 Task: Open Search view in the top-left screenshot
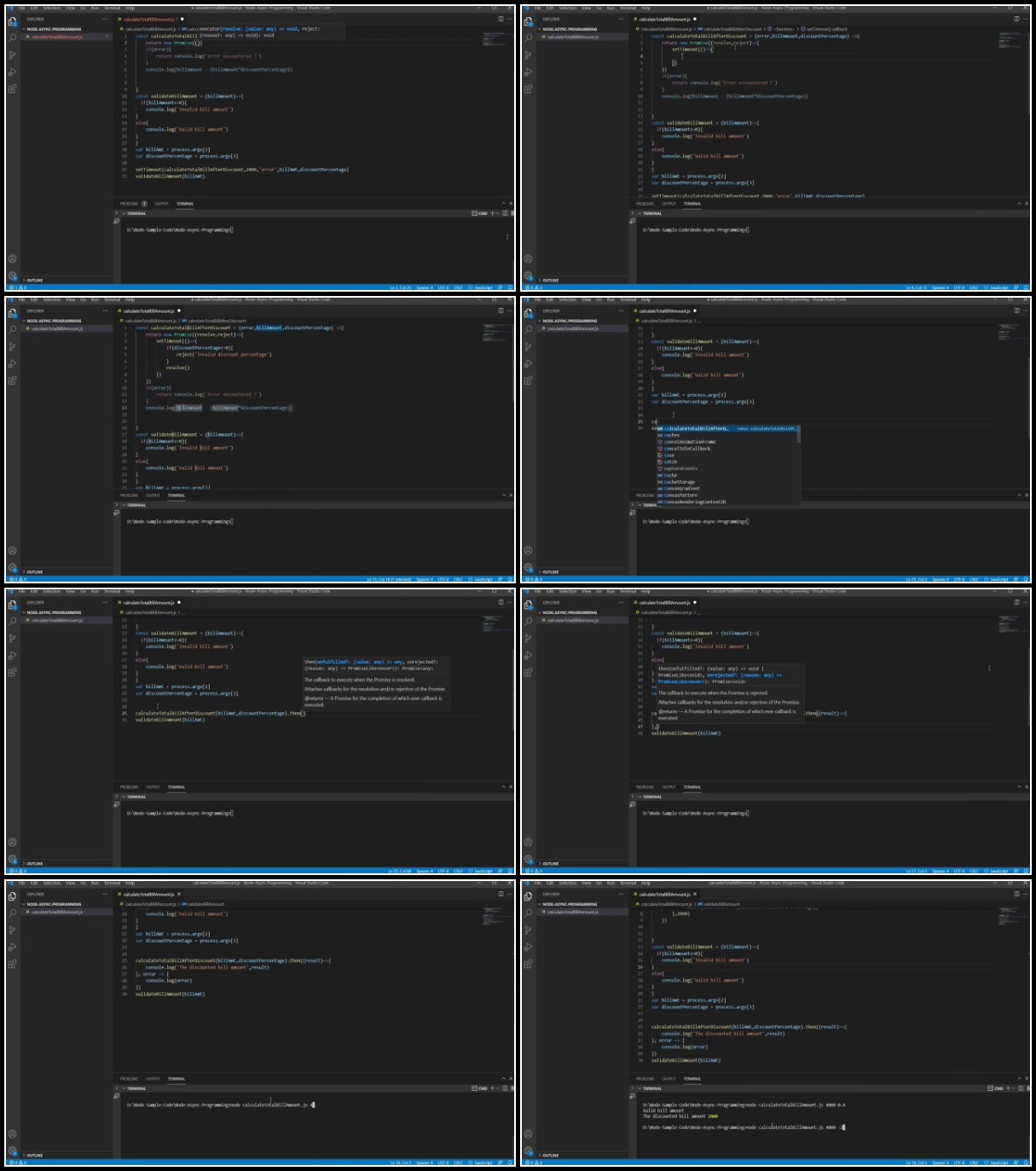(12, 38)
